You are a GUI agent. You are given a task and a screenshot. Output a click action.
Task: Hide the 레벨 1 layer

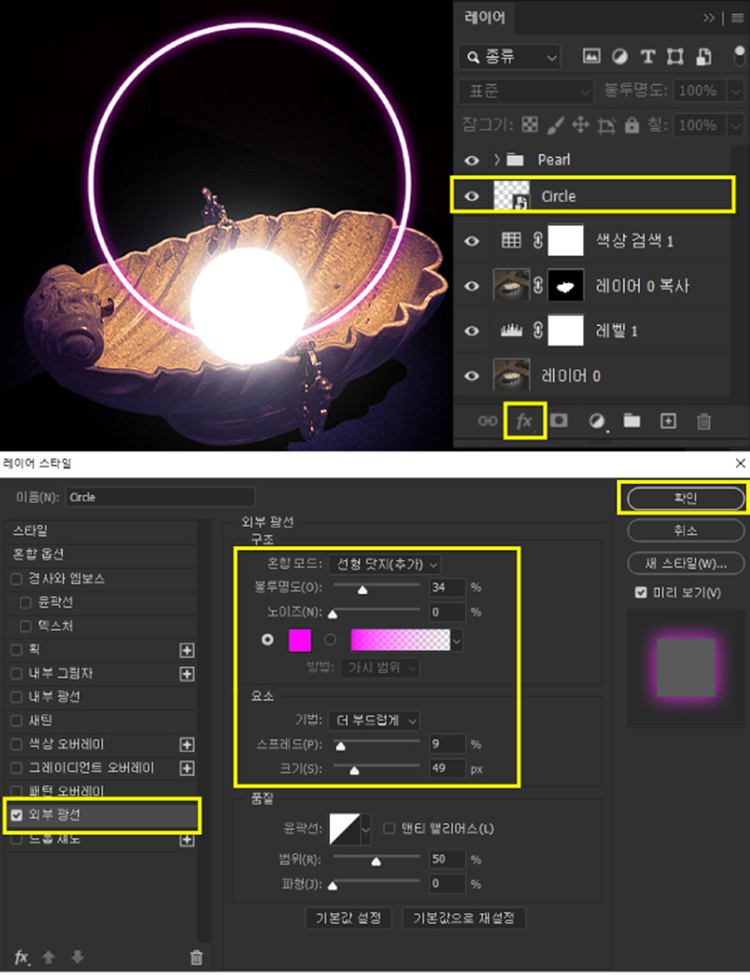(x=472, y=331)
